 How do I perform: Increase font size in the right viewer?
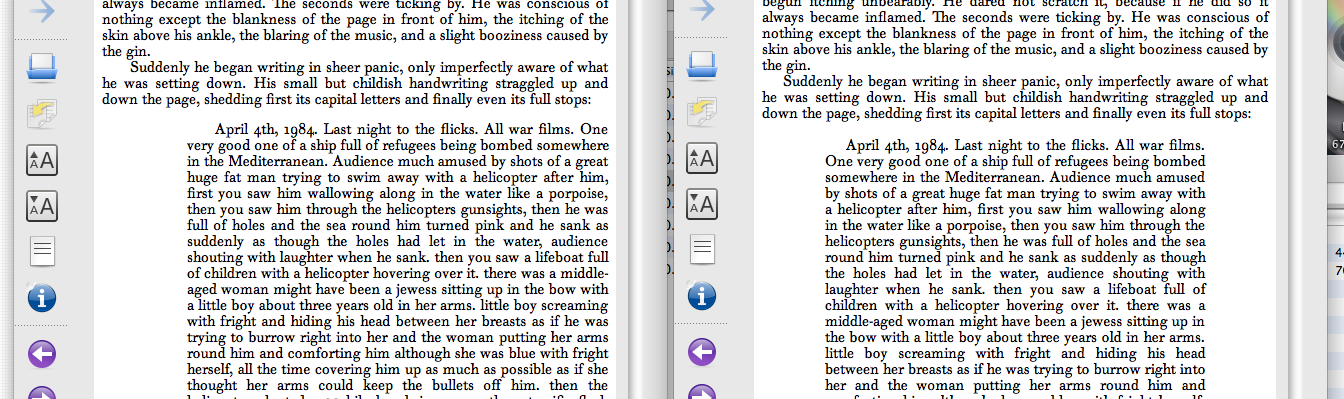tap(702, 158)
